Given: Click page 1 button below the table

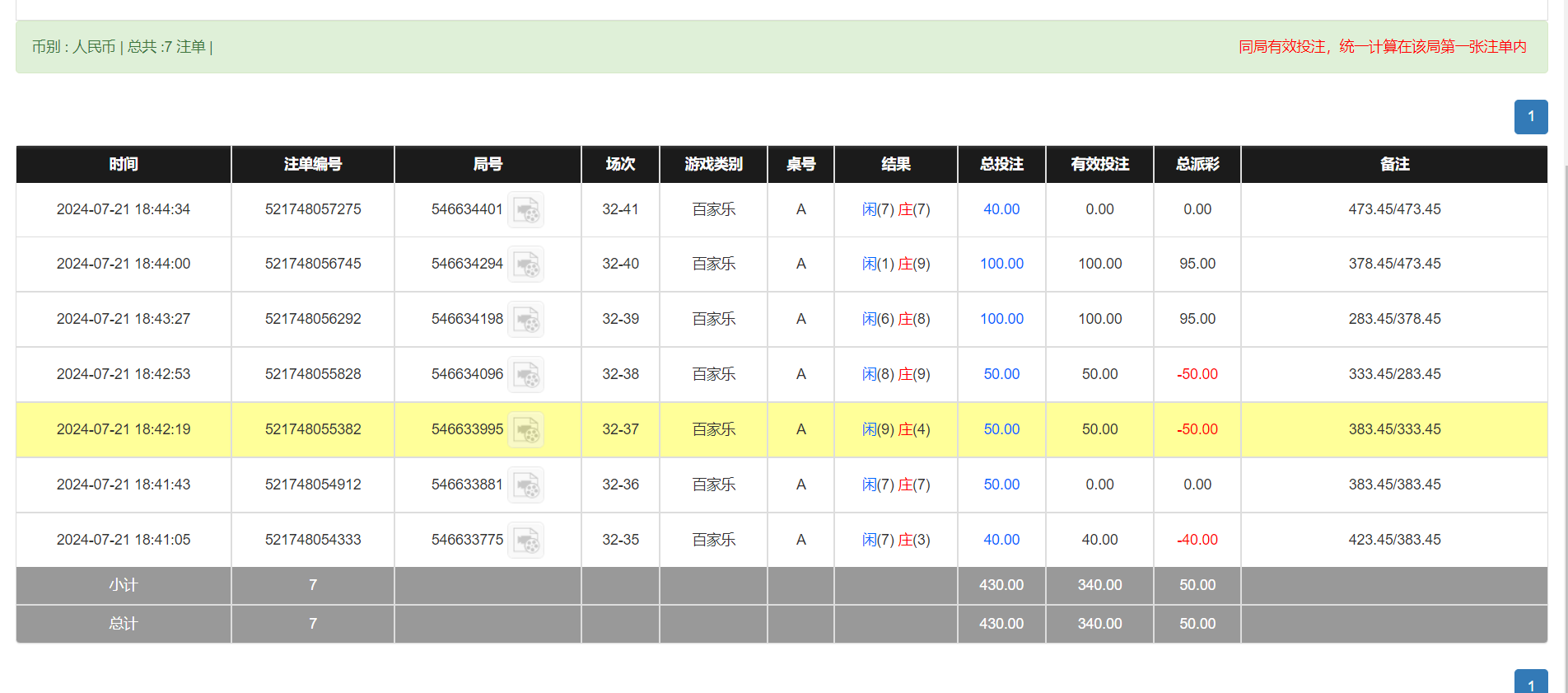Looking at the screenshot, I should (x=1530, y=682).
